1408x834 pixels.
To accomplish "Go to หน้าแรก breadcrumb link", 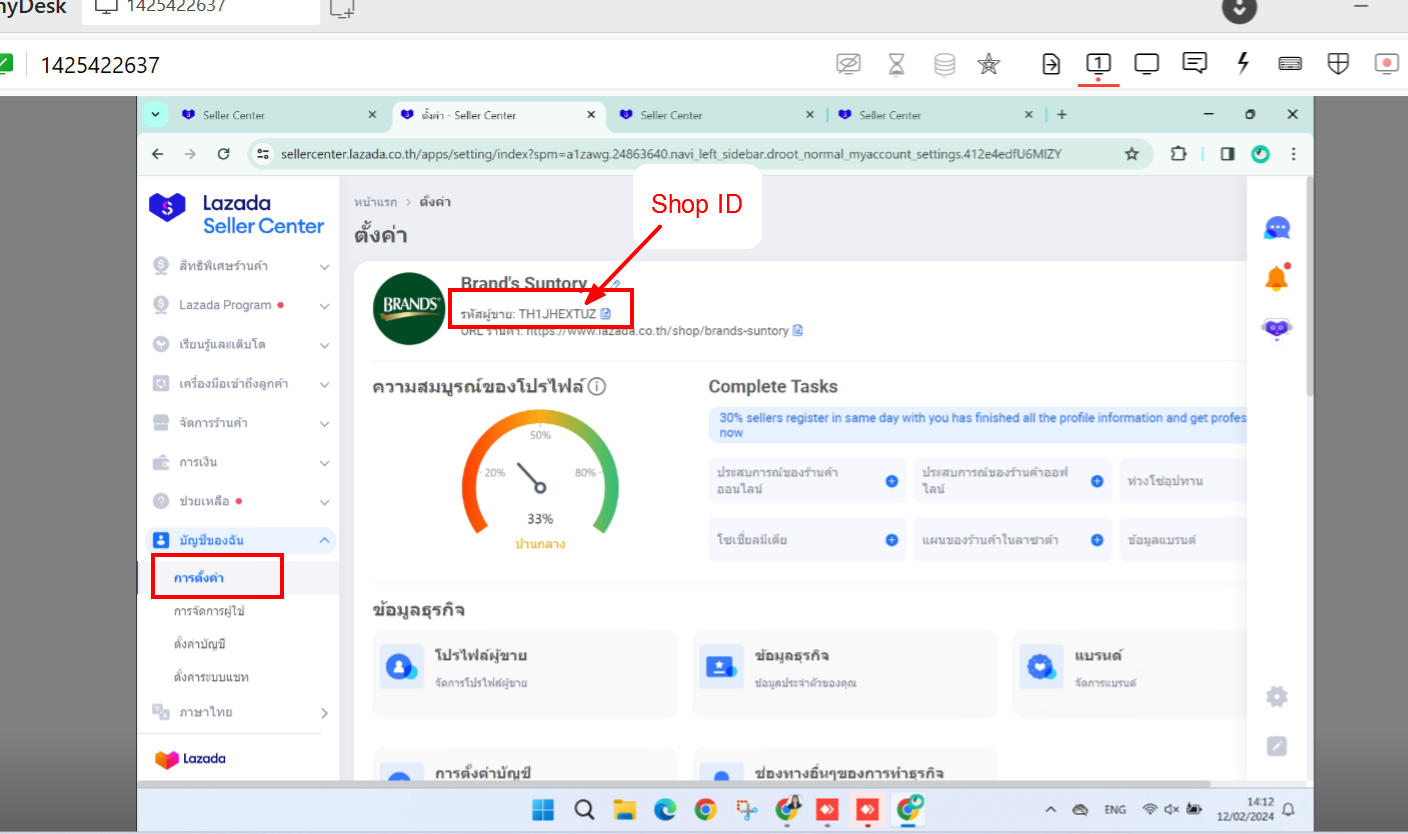I will coord(375,202).
